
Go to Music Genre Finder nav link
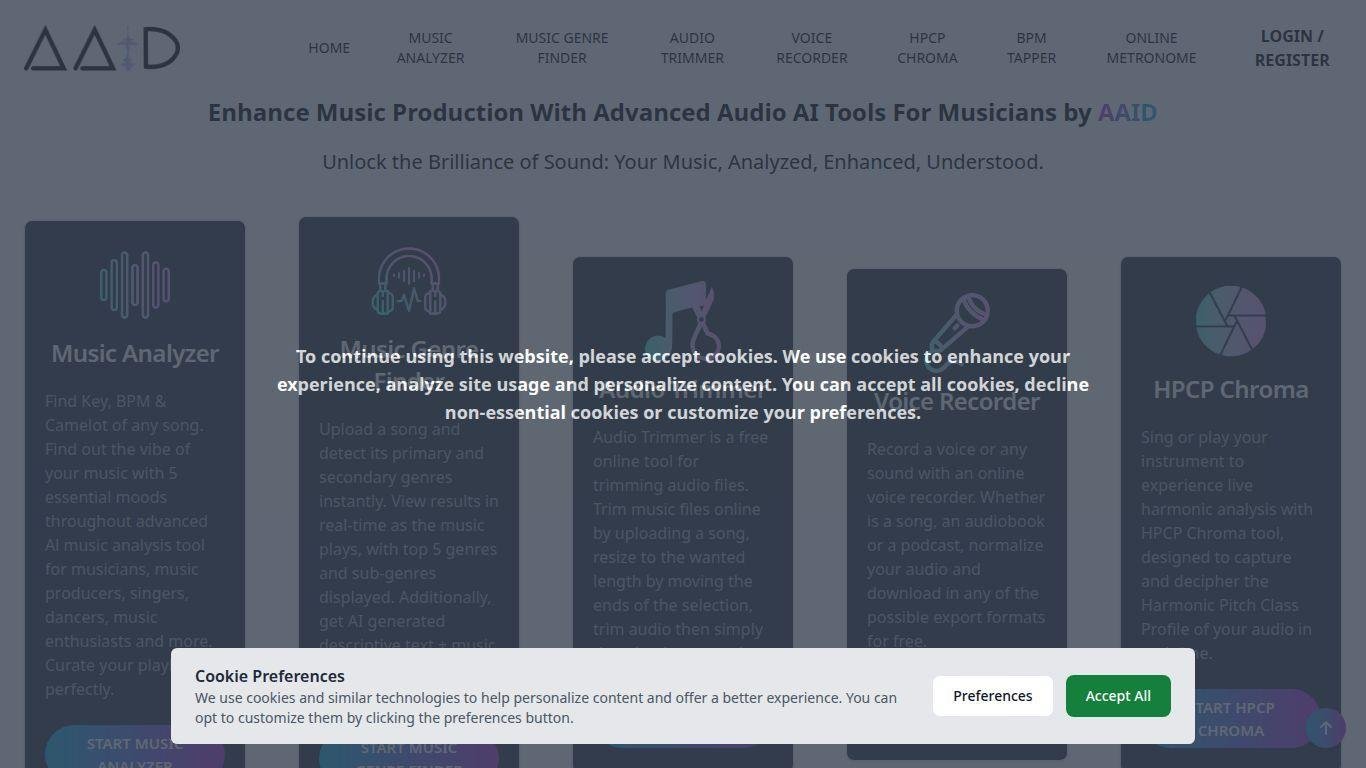coord(562,48)
